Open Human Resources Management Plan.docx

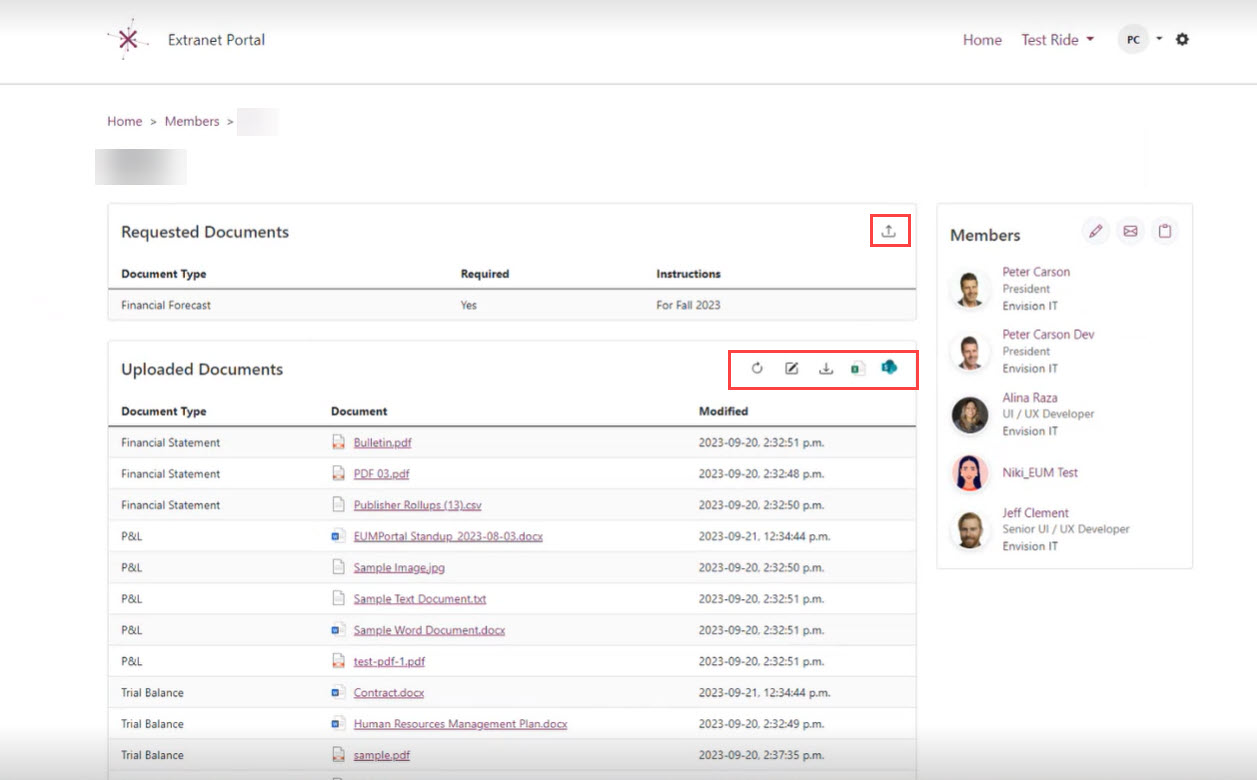click(460, 724)
